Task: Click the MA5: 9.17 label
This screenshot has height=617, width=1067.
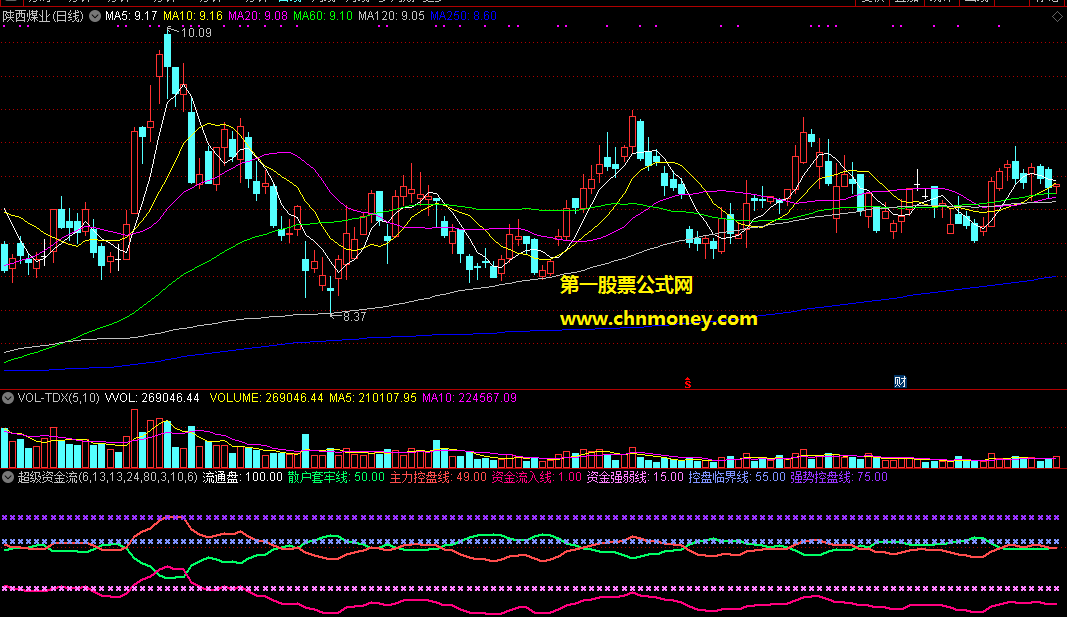Action: pos(131,16)
